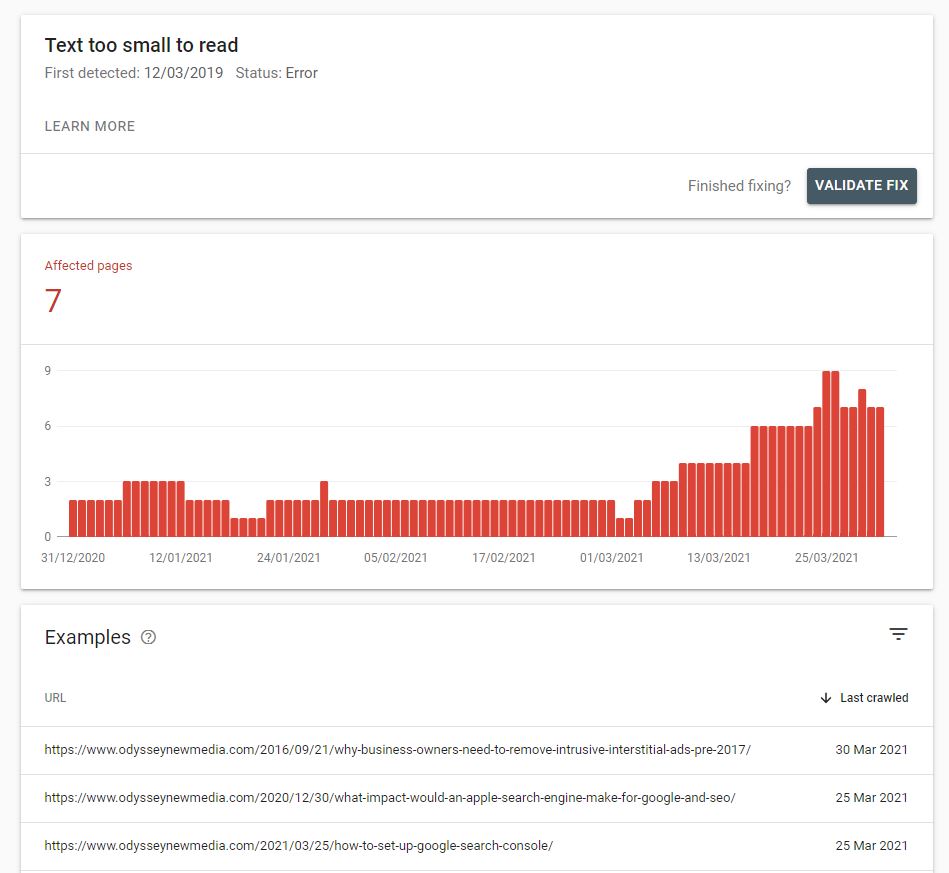
Task: Click the First detected: 12/03/2019 text
Action: tap(134, 73)
